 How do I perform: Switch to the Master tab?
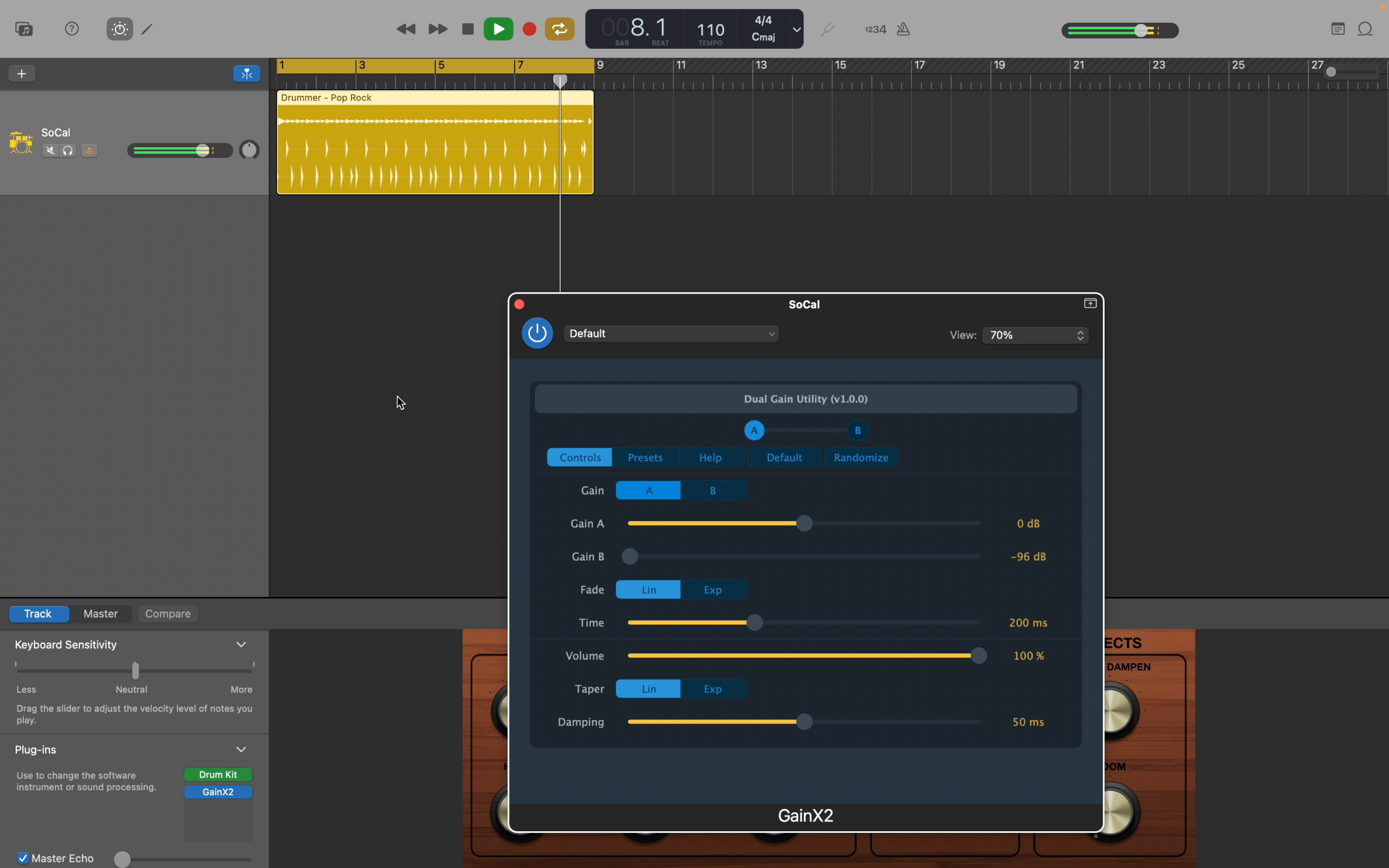point(100,614)
